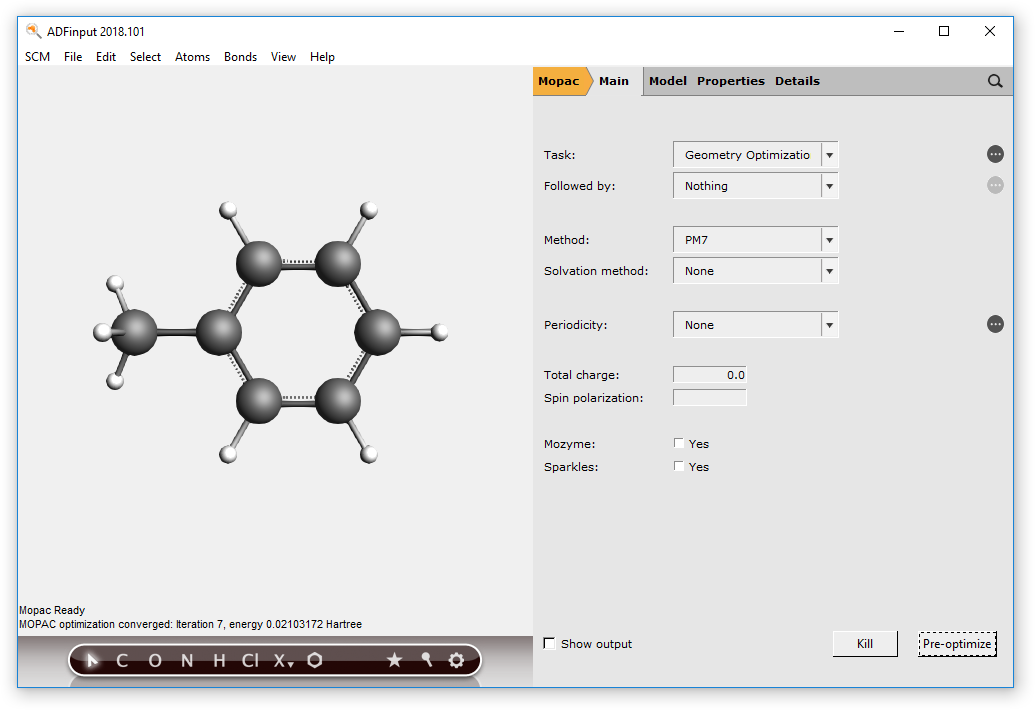Click the search magnifier in panel bar

994,81
